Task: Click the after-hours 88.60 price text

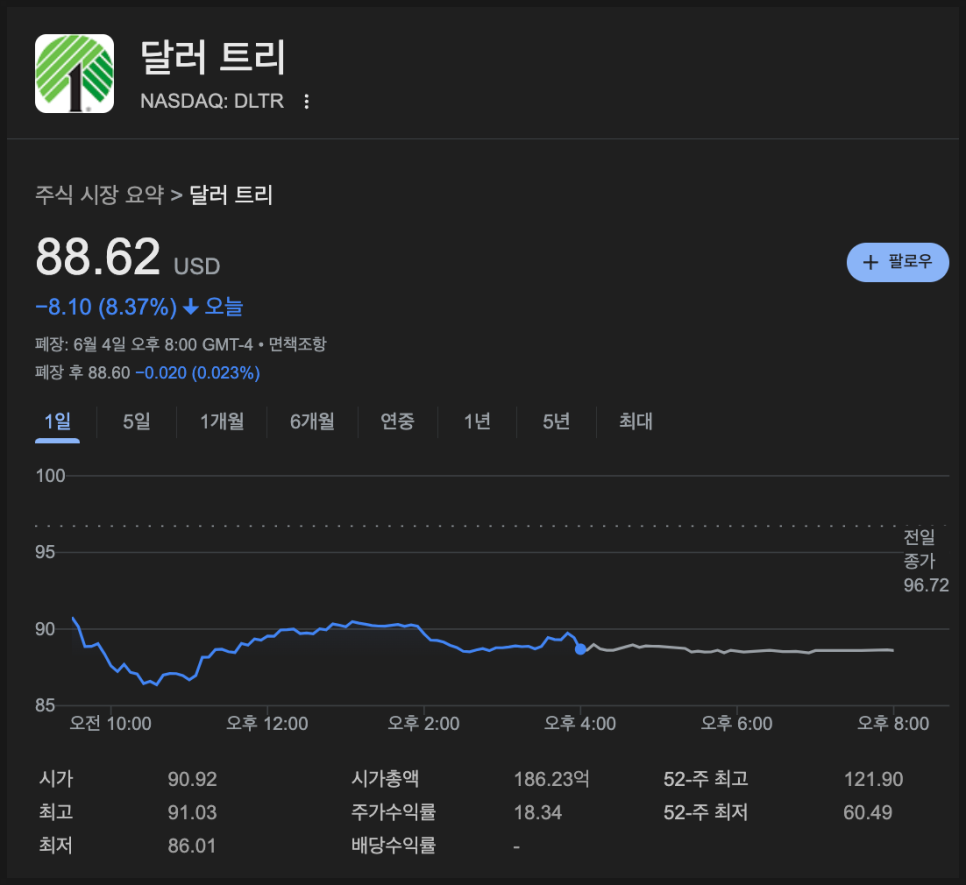Action: coord(109,373)
